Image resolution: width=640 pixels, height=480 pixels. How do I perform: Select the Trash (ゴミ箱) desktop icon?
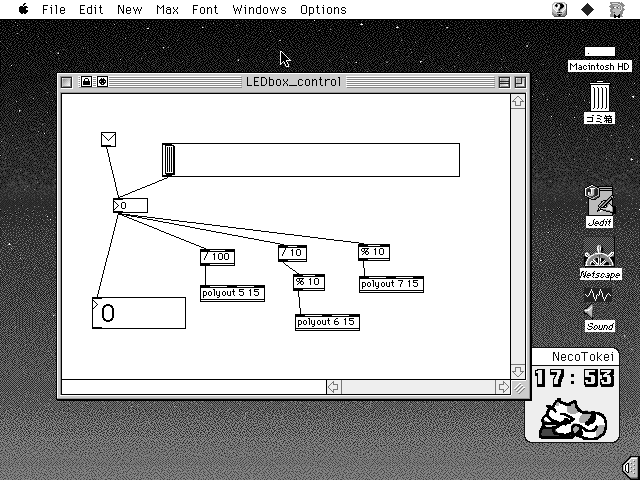coord(600,102)
